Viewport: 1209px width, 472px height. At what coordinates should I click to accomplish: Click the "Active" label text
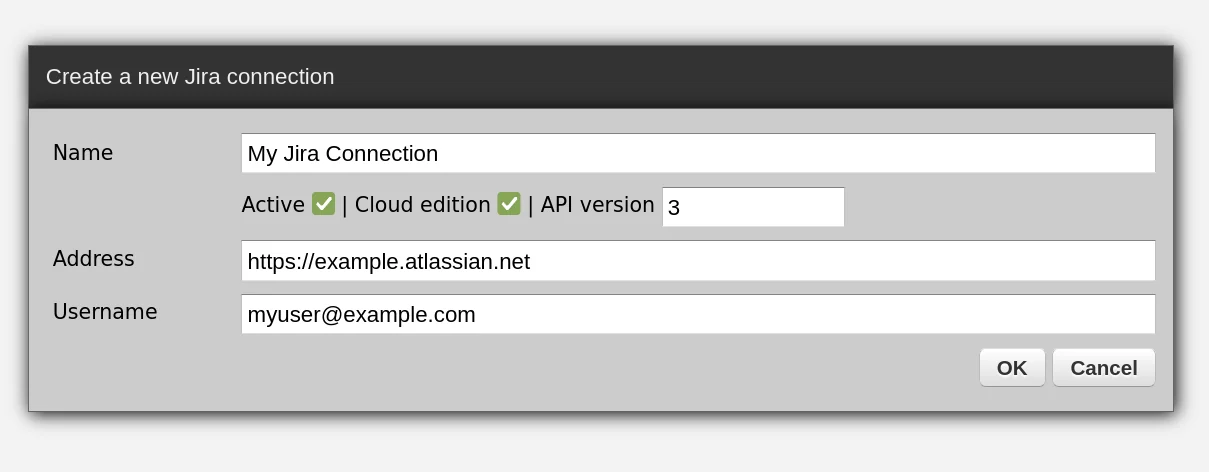[x=273, y=204]
